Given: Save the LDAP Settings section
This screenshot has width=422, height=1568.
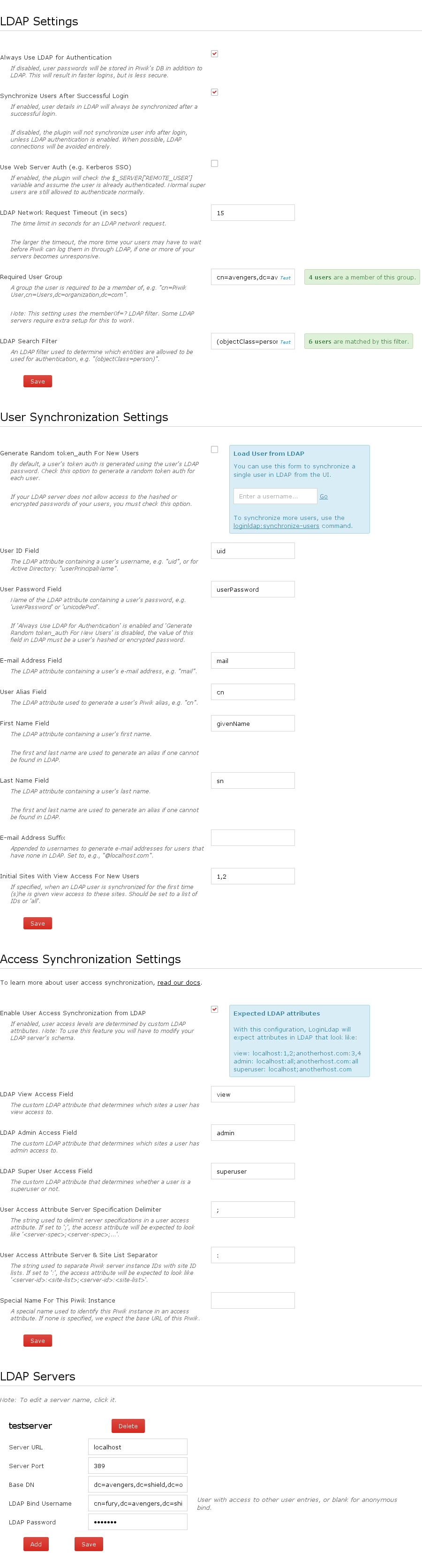Looking at the screenshot, I should click(x=38, y=381).
